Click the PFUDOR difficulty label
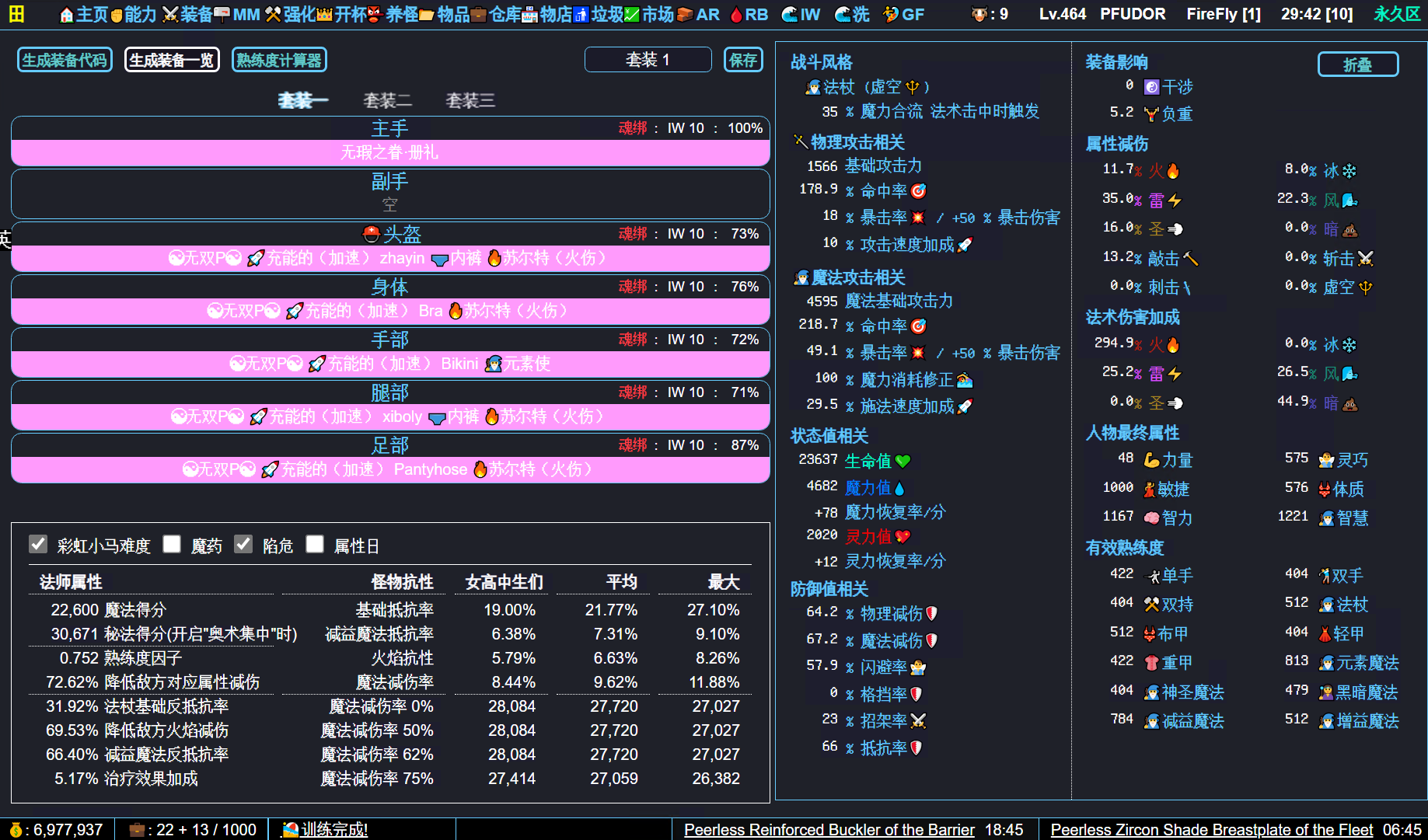Viewport: 1428px width, 840px height. tap(1133, 14)
